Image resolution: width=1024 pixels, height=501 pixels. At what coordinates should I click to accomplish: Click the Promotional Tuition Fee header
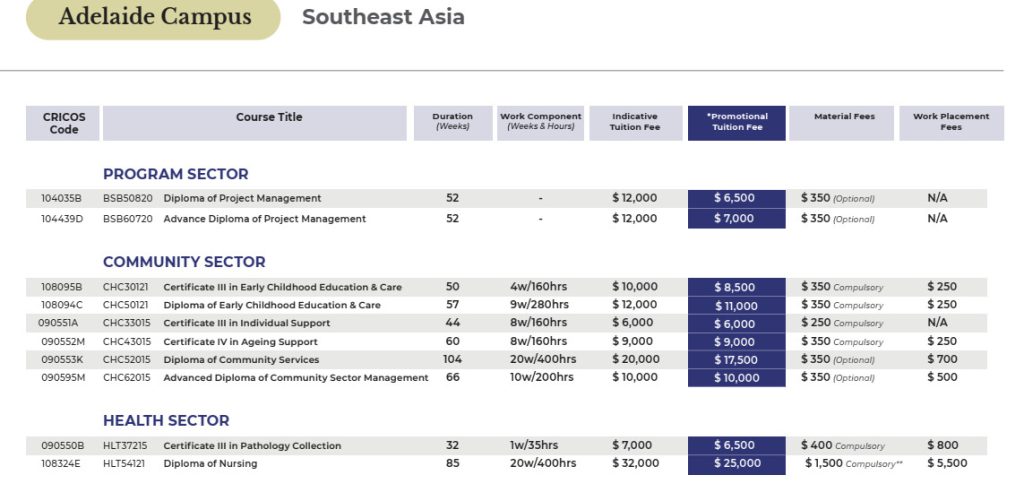click(737, 122)
